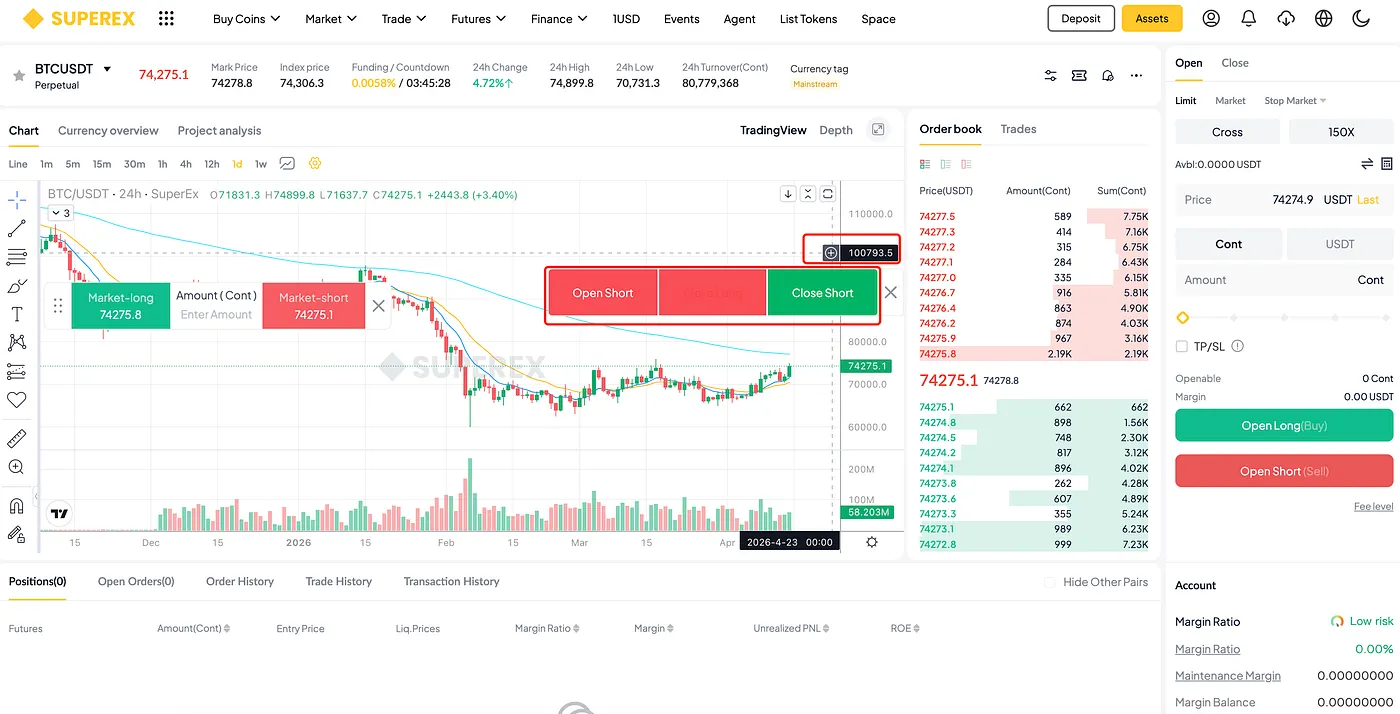Screen dimensions: 1400x714
Task: Check the Hide Other Pairs box
Action: (x=1050, y=582)
